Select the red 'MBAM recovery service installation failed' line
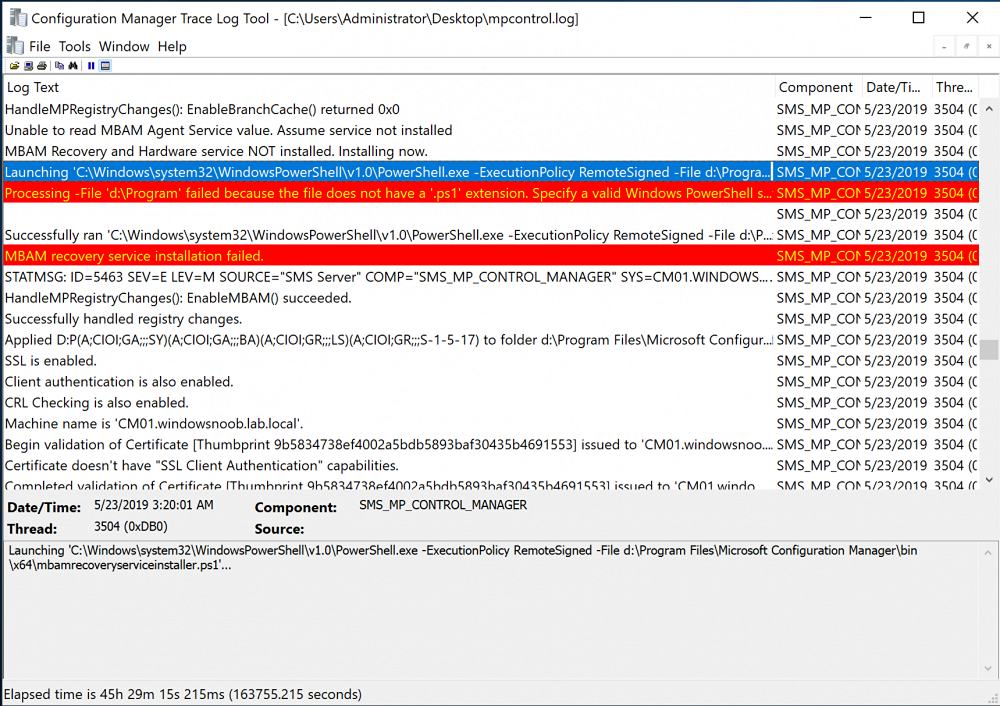This screenshot has height=706, width=1000. 491,256
